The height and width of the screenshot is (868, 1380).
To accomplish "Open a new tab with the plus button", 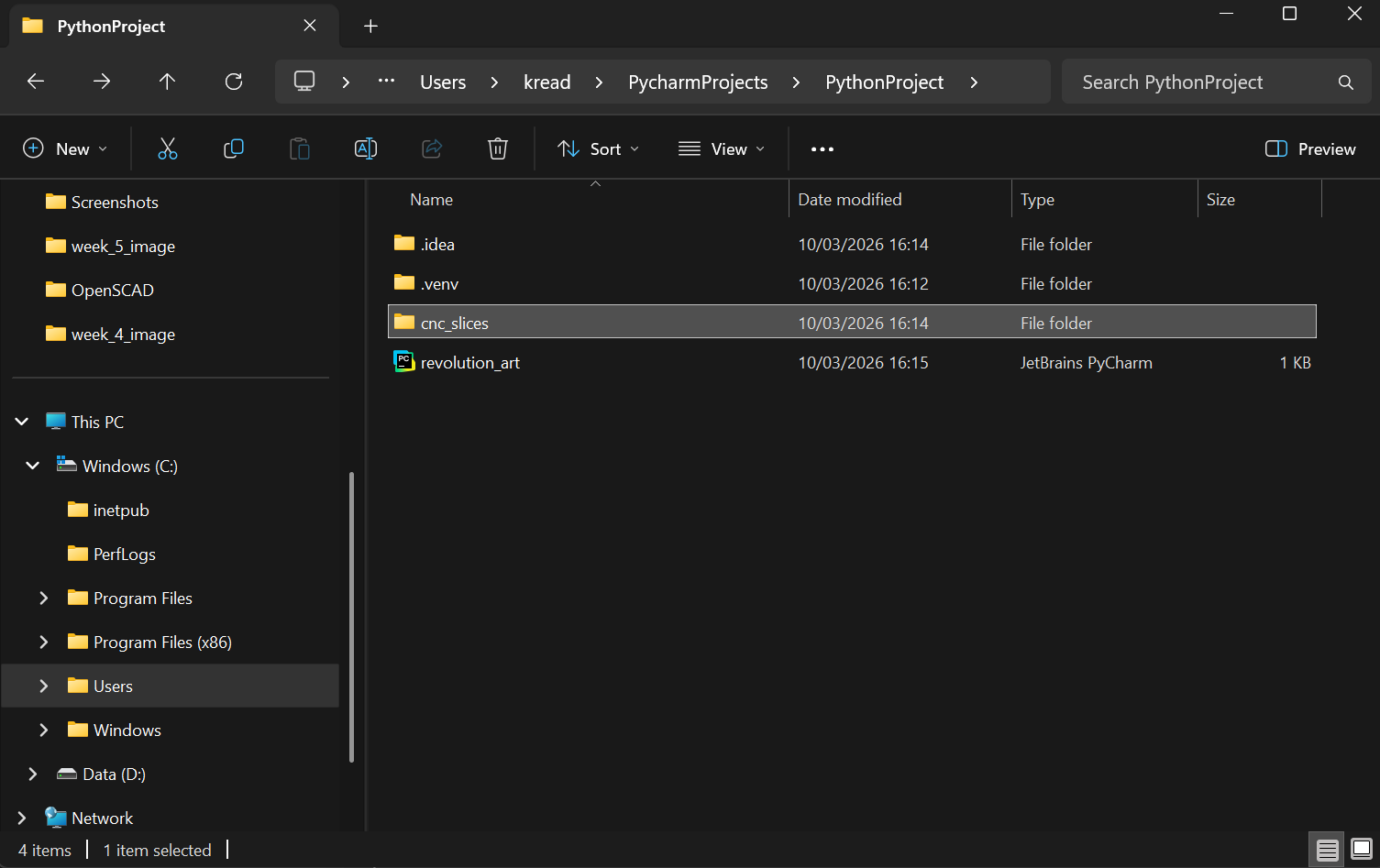I will pyautogui.click(x=370, y=26).
